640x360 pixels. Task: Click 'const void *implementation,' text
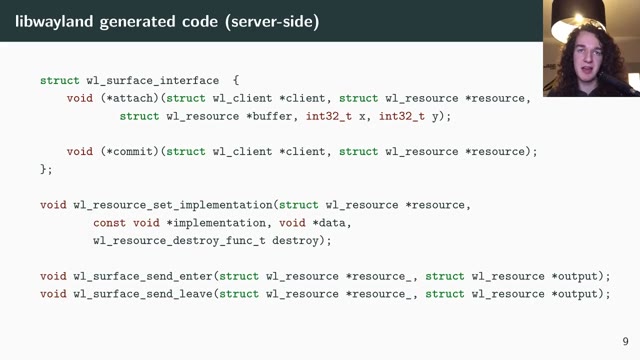(x=182, y=223)
